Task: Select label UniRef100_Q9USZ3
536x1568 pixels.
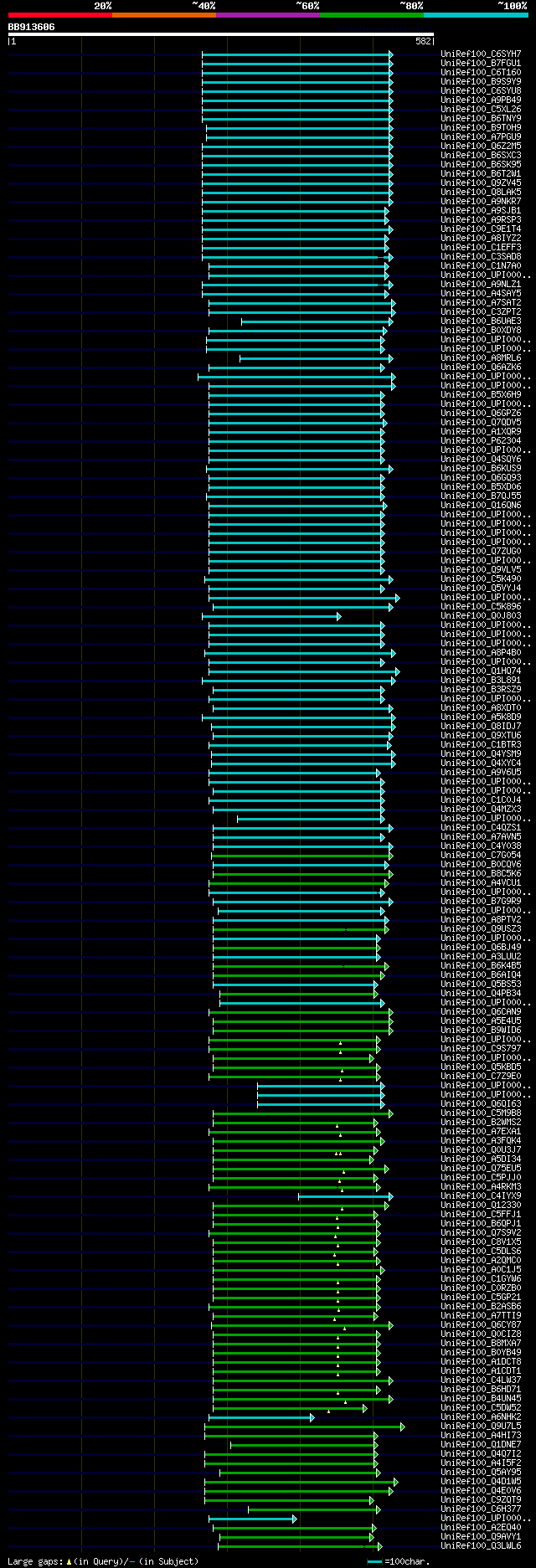Action: tap(481, 929)
